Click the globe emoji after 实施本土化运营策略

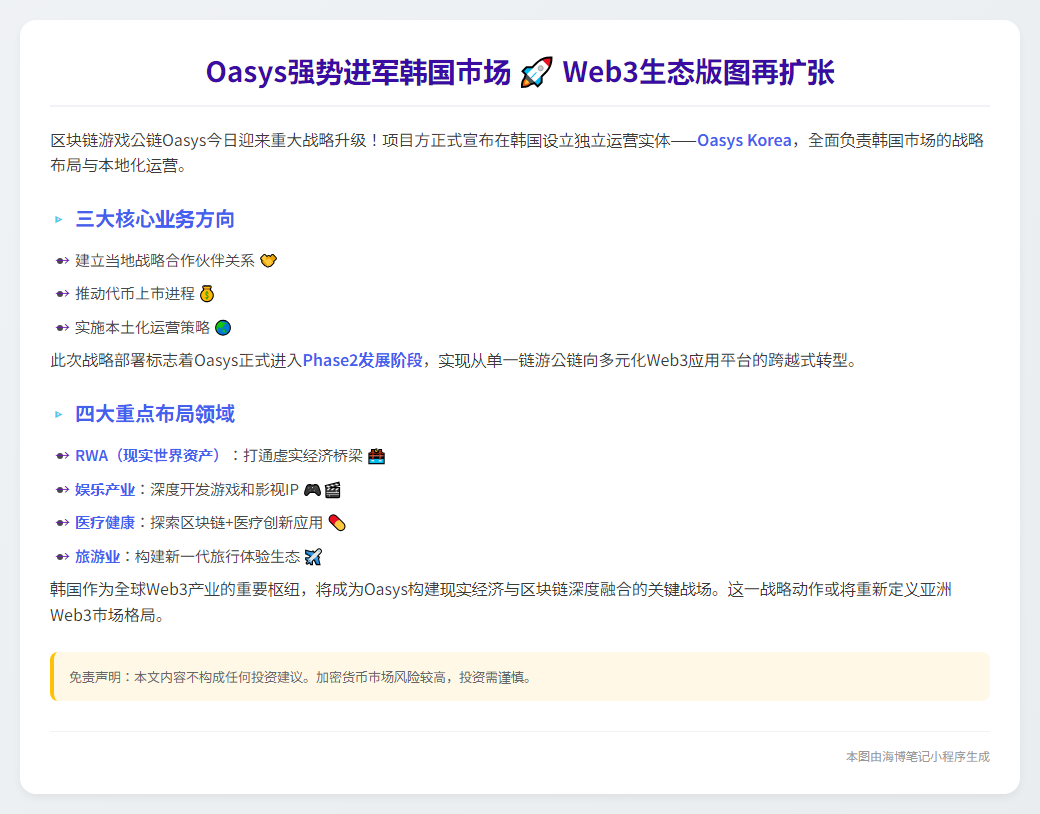[223, 328]
